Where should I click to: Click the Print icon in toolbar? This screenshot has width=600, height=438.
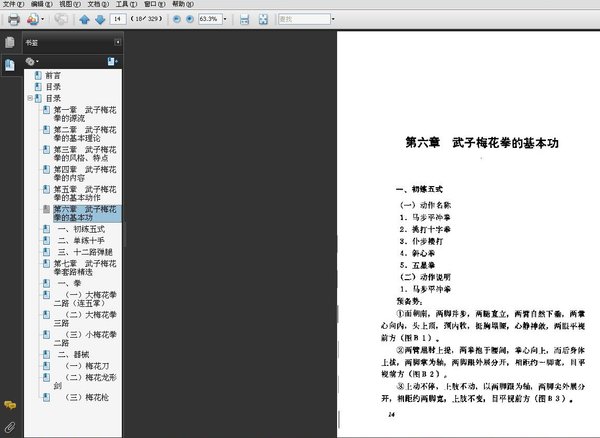pyautogui.click(x=14, y=19)
